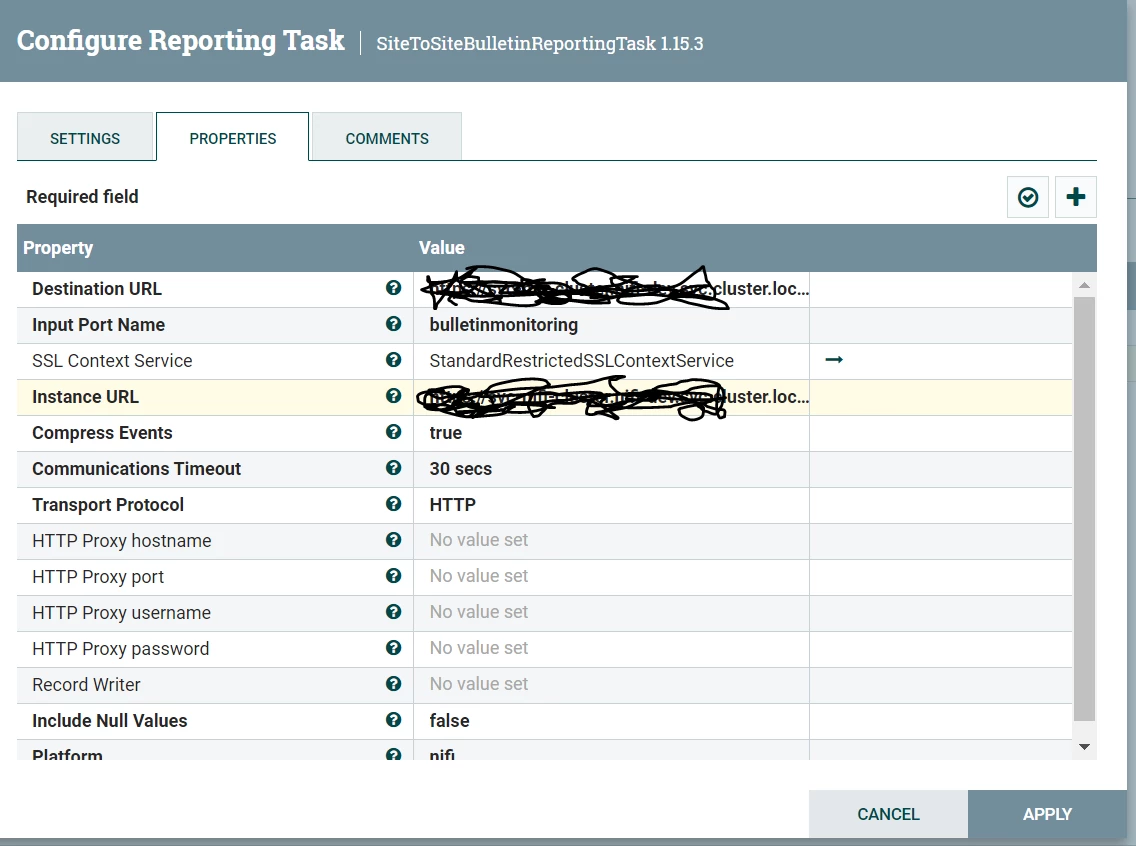Apply the reporting task configuration
This screenshot has width=1136, height=846.
click(1048, 814)
